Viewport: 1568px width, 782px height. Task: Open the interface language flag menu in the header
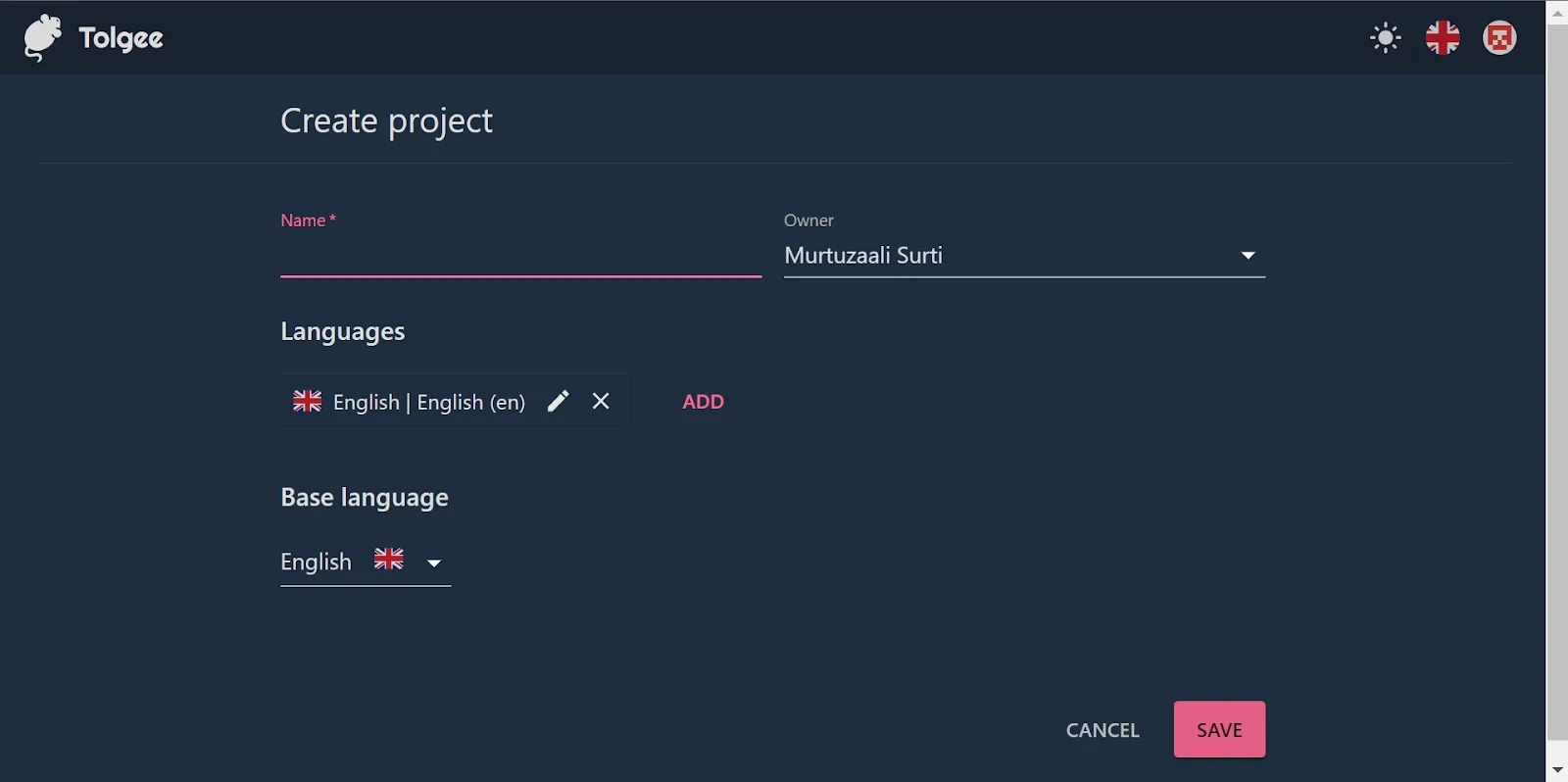(1442, 38)
